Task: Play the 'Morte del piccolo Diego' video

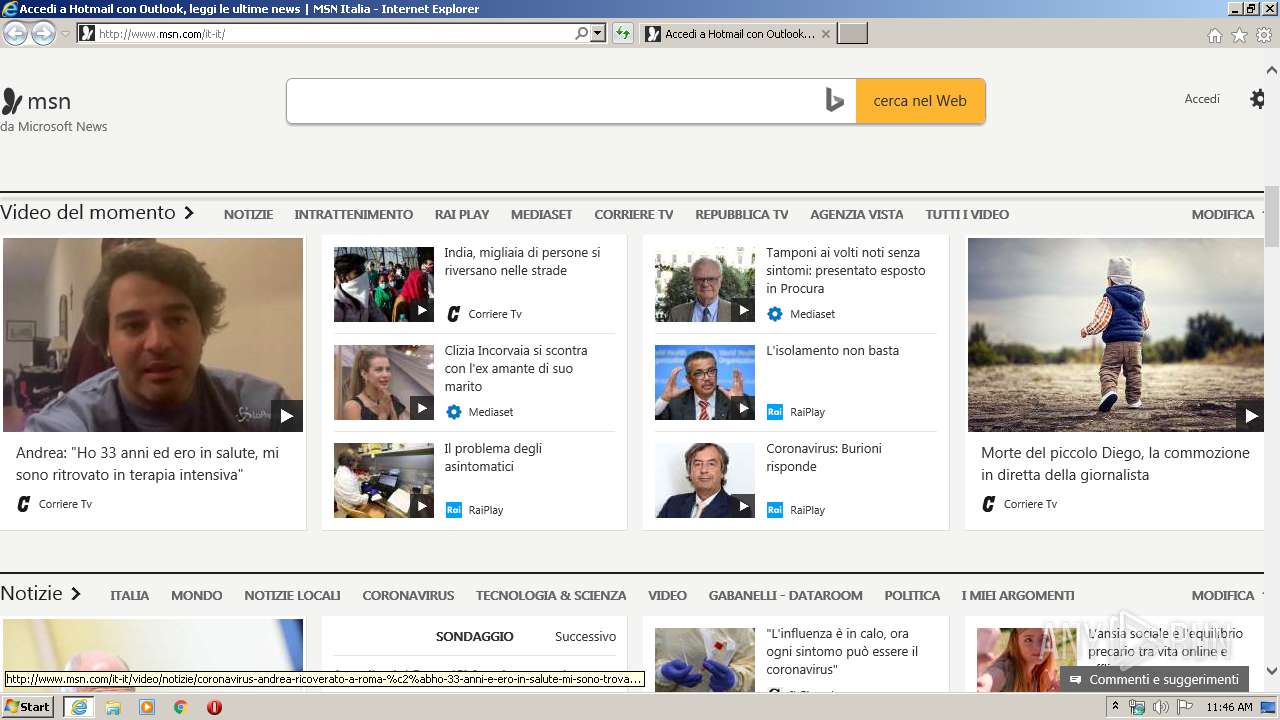Action: point(1115,335)
